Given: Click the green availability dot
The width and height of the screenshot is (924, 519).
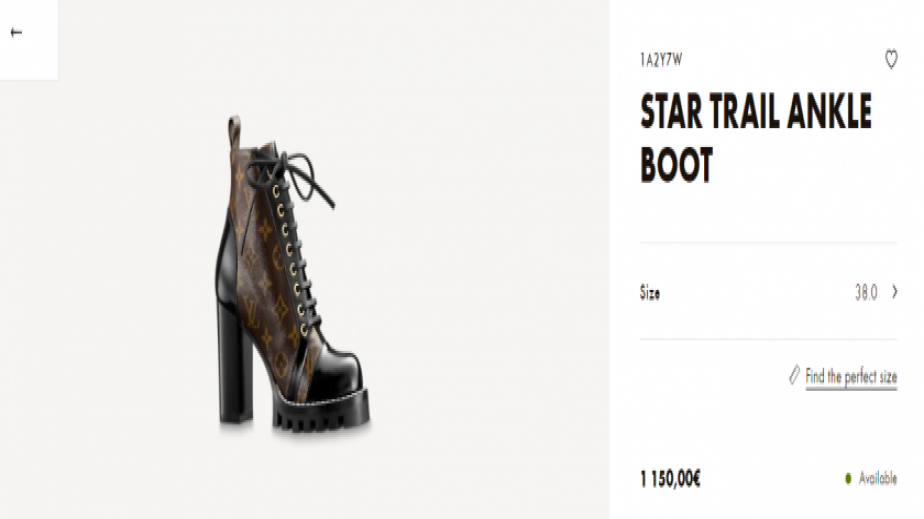Looking at the screenshot, I should pos(848,479).
